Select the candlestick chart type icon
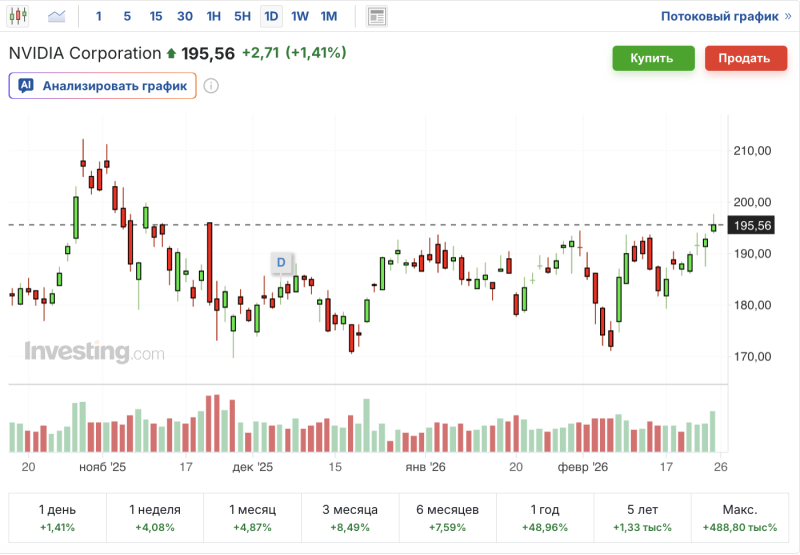This screenshot has height=555, width=800. (19, 16)
